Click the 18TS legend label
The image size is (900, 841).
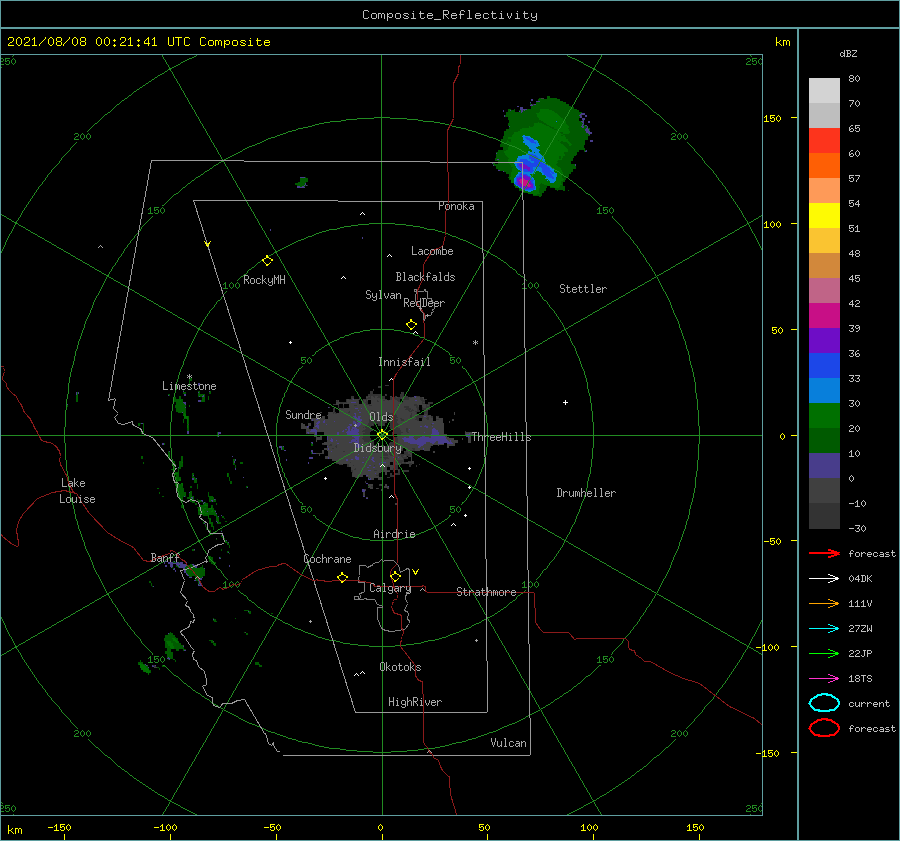coord(860,679)
